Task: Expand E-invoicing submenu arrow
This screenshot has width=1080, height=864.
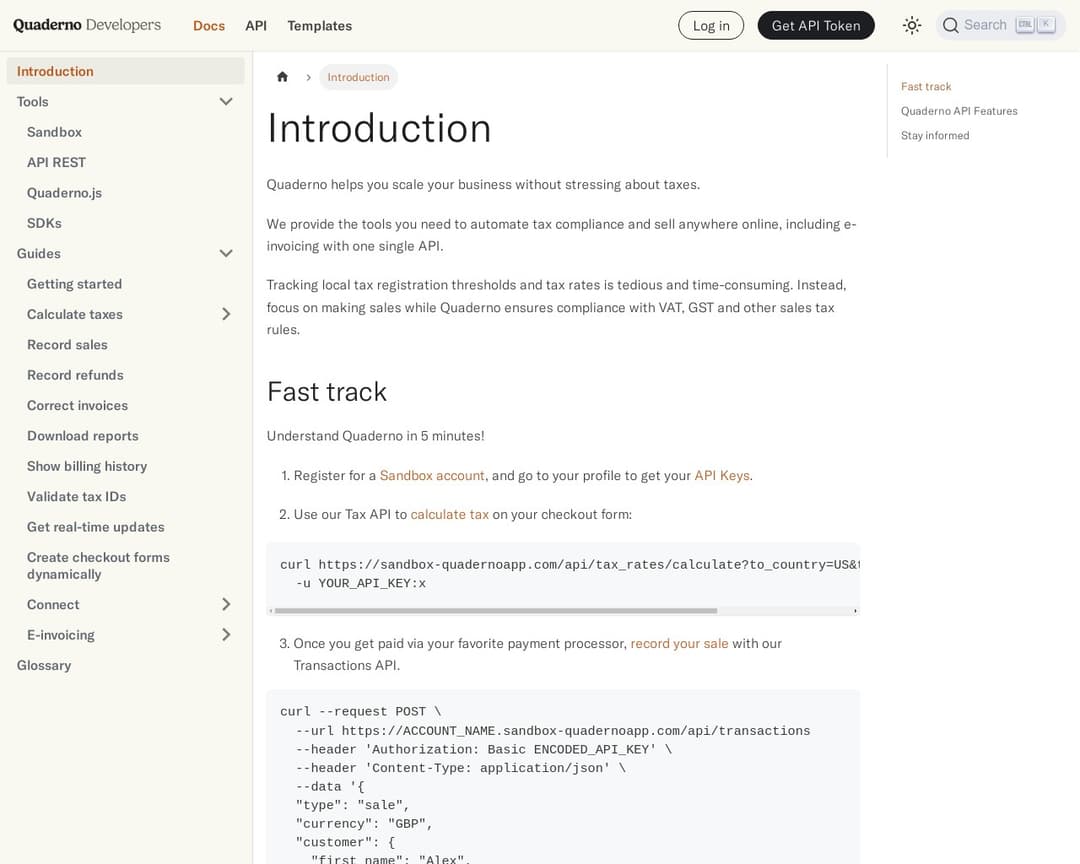Action: (226, 635)
